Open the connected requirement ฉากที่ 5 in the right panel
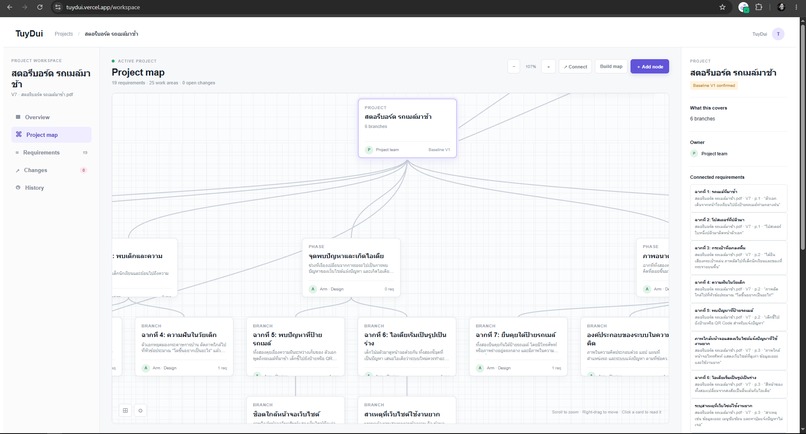Screen dimensions: 806x434 point(738,317)
